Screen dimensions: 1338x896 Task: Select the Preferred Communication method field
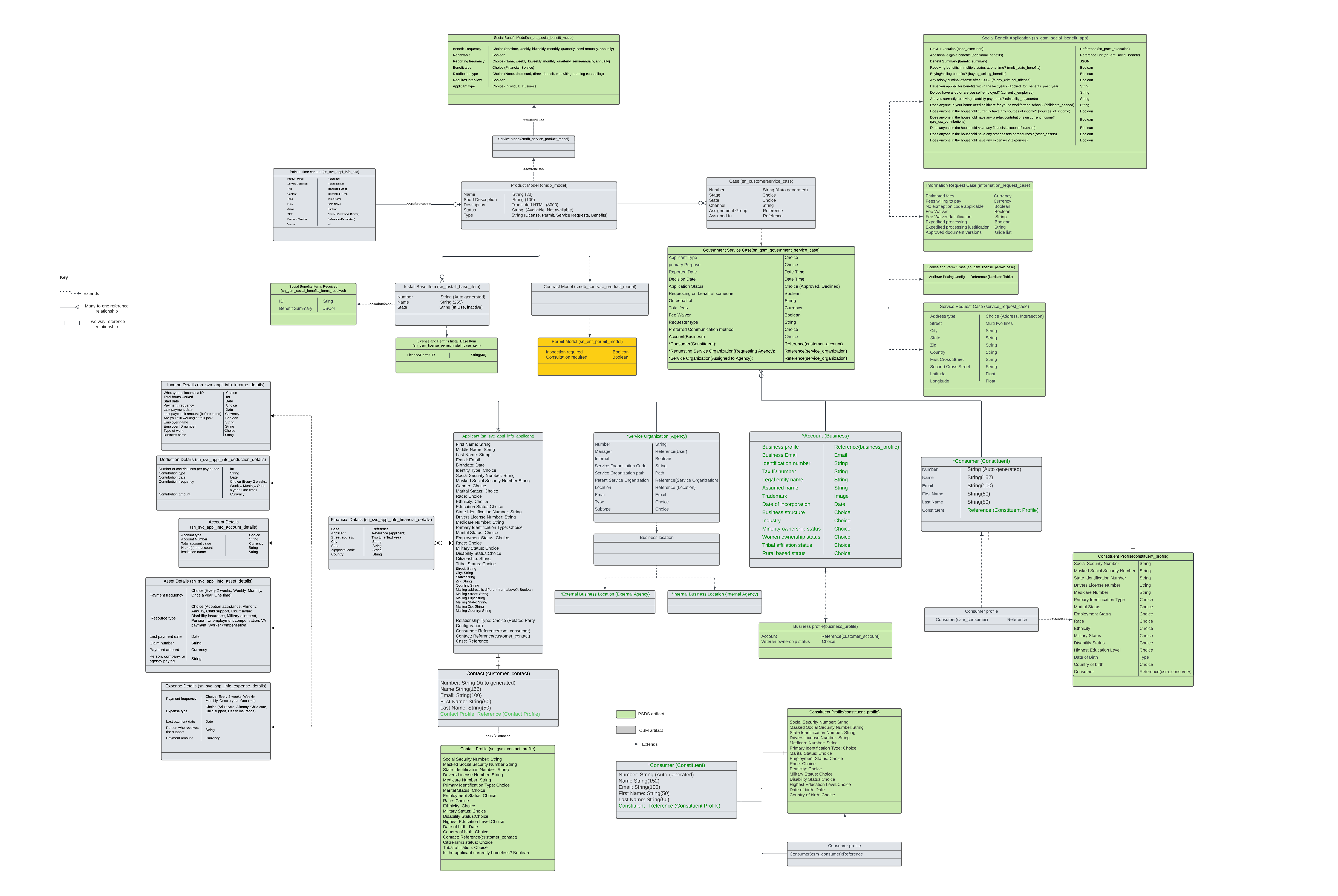(x=701, y=330)
